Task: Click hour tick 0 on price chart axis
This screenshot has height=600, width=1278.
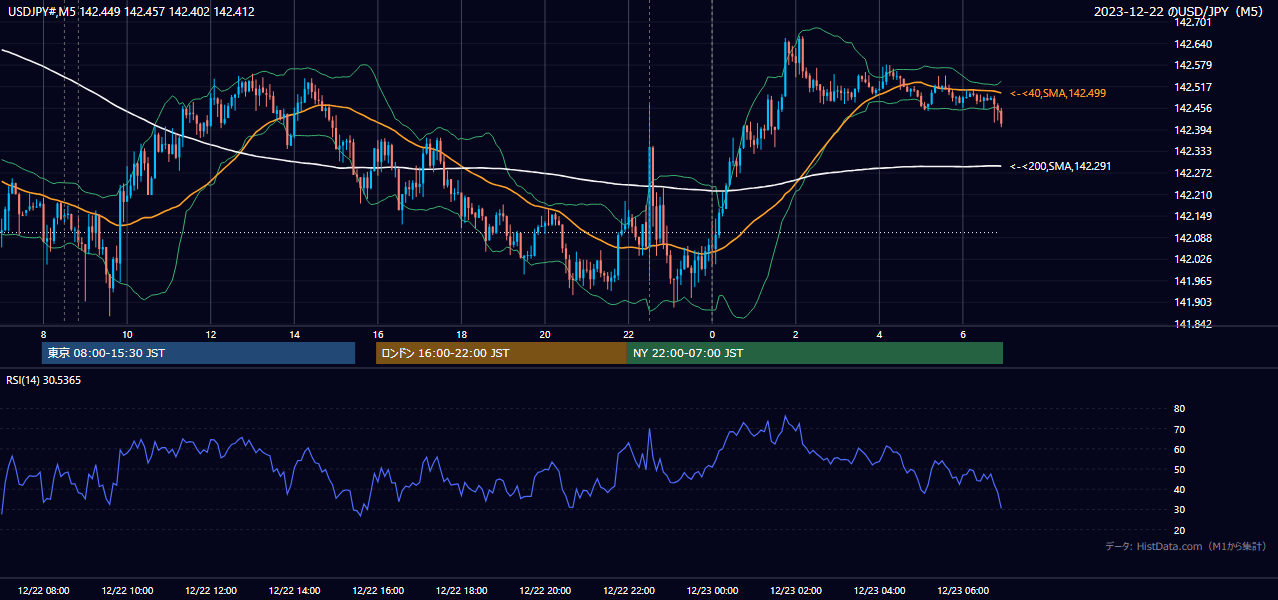Action: tap(711, 334)
